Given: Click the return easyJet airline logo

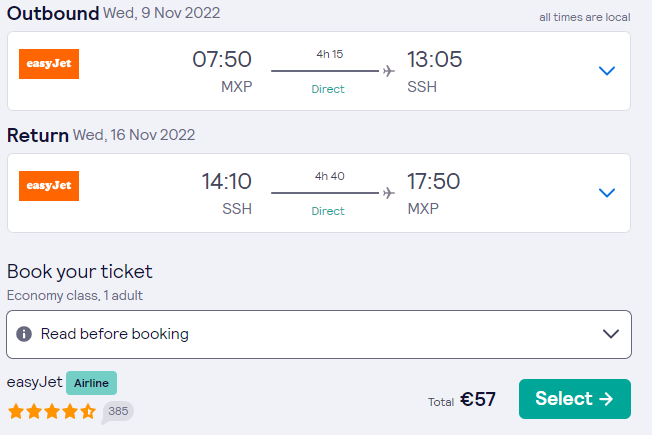Looking at the screenshot, I should point(49,185).
